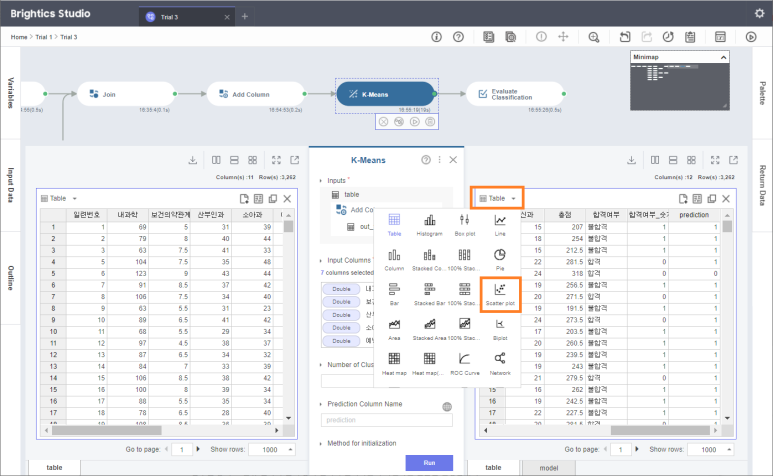Open the Palette side panel

pyautogui.click(x=762, y=93)
